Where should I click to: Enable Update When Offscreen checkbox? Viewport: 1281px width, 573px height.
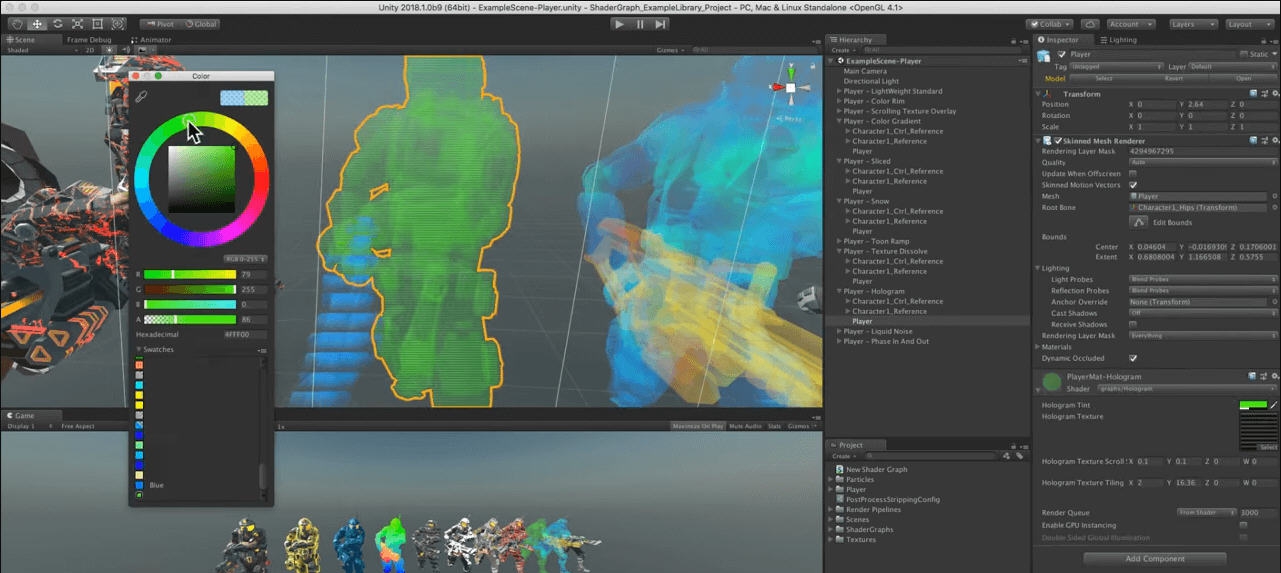(x=1133, y=174)
